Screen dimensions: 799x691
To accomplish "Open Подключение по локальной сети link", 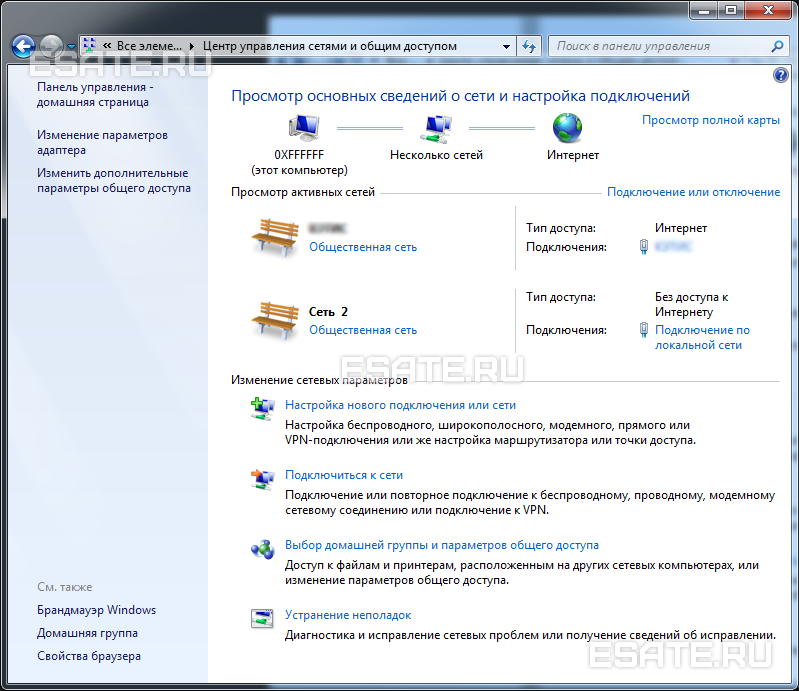I will point(702,337).
